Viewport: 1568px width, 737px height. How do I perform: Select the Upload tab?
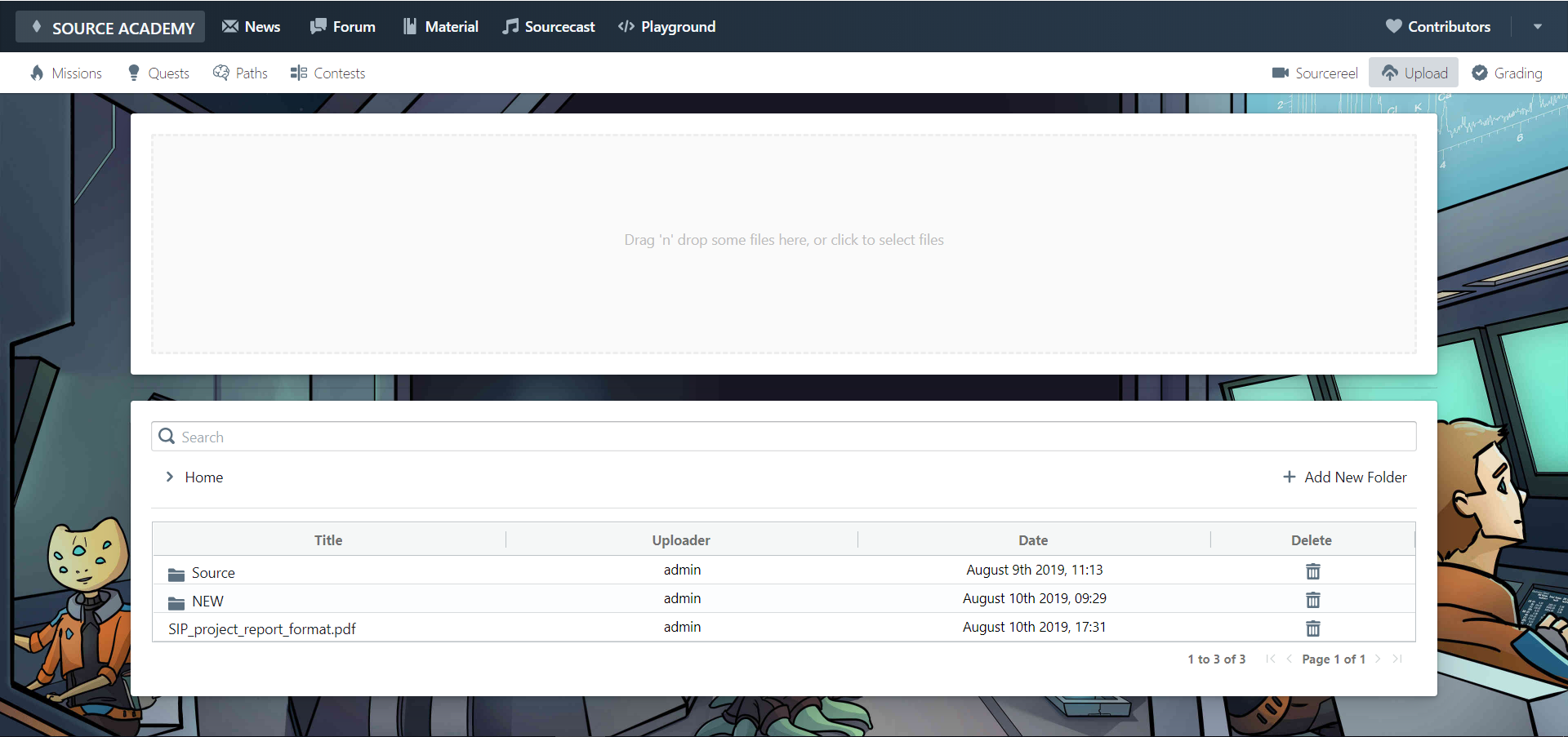1414,73
